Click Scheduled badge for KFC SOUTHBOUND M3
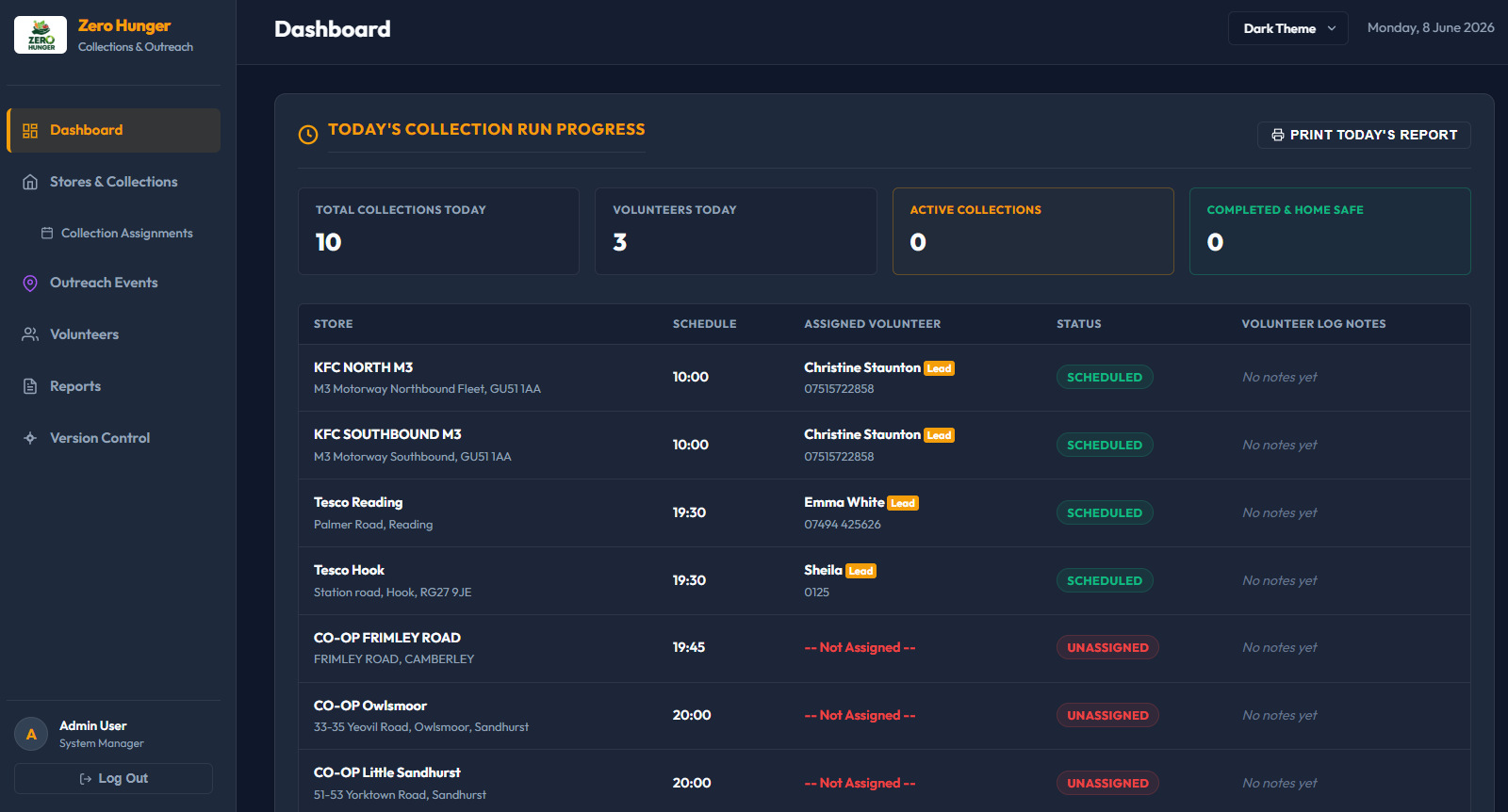The width and height of the screenshot is (1508, 812). 1105,445
